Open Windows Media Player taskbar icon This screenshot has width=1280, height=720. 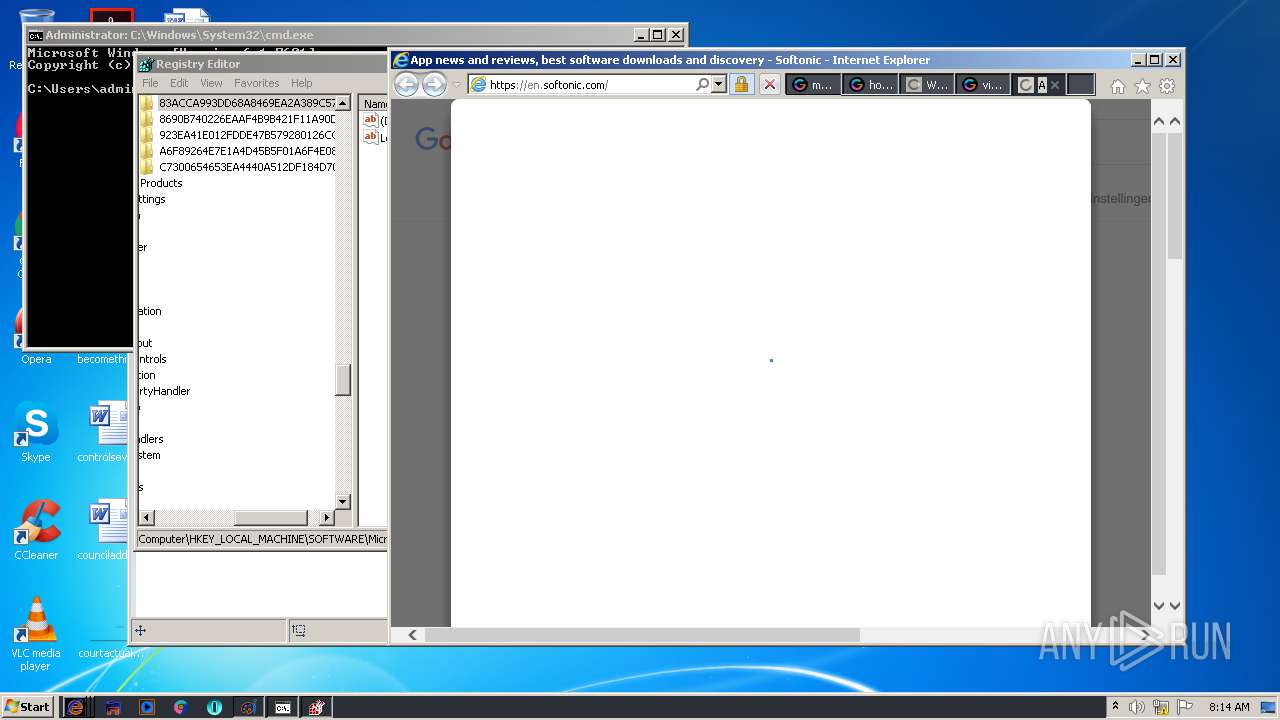[x=147, y=707]
